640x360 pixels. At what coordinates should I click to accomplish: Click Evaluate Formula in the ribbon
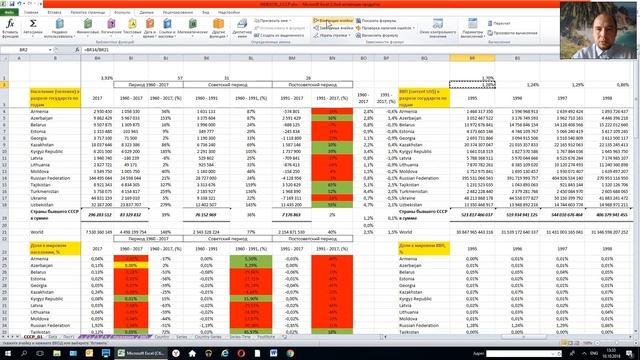click(377, 36)
